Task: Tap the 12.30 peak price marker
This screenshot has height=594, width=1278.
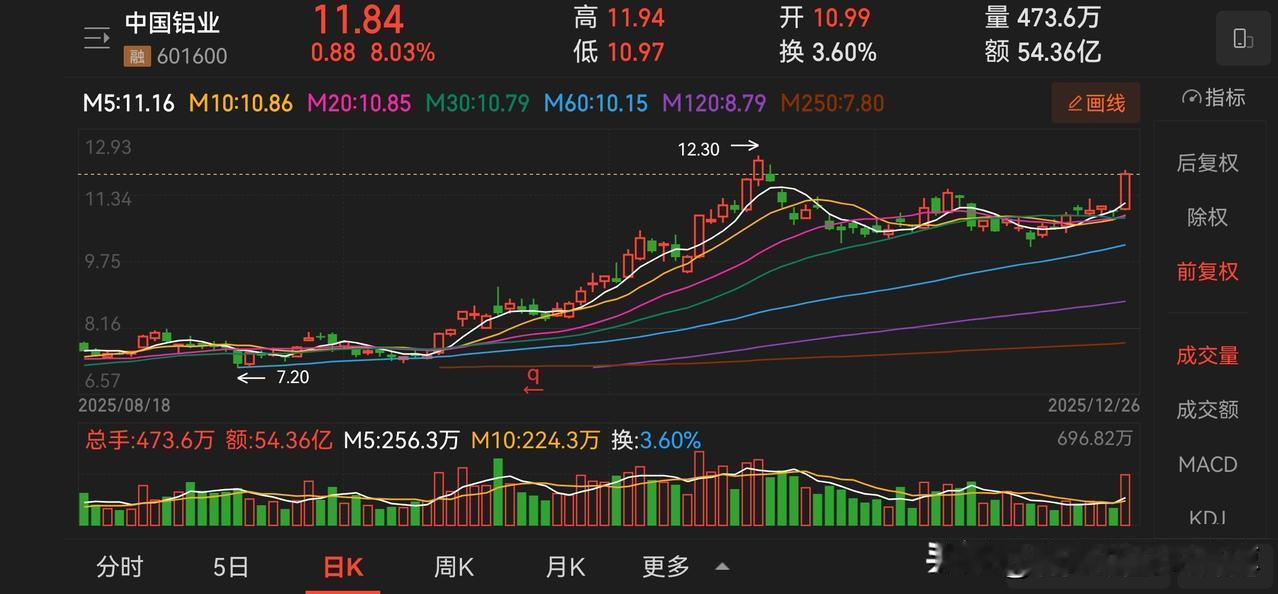Action: click(x=699, y=149)
